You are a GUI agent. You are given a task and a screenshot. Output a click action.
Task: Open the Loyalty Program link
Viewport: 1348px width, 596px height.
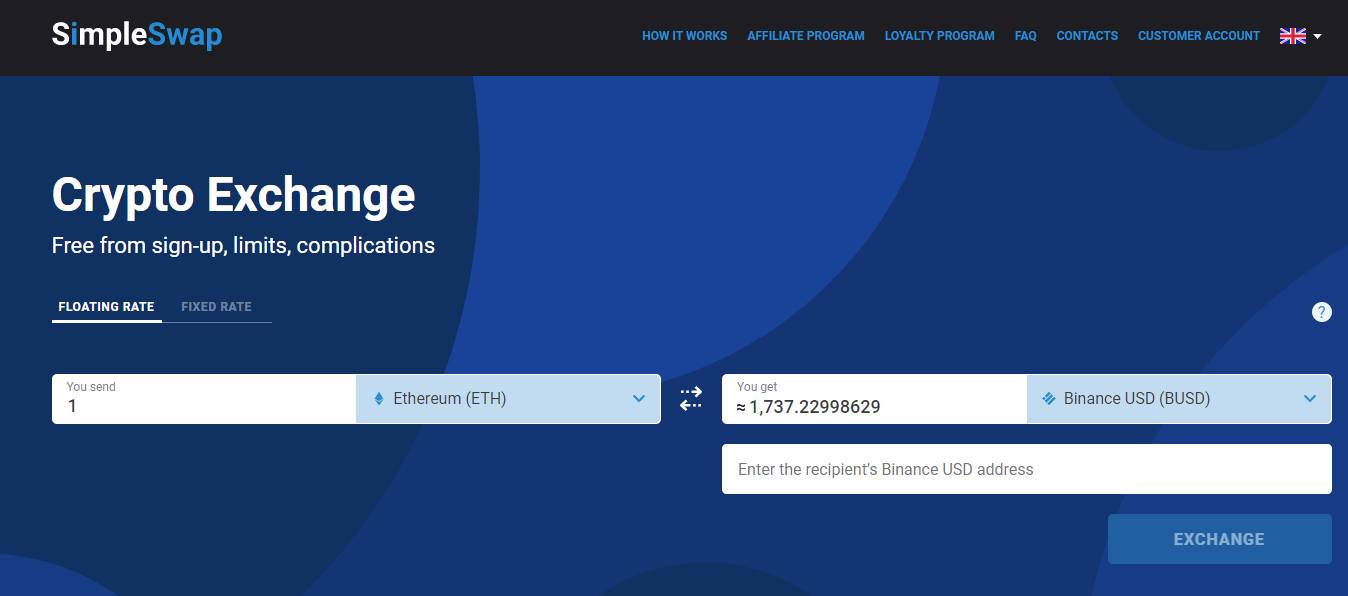pyautogui.click(x=939, y=36)
